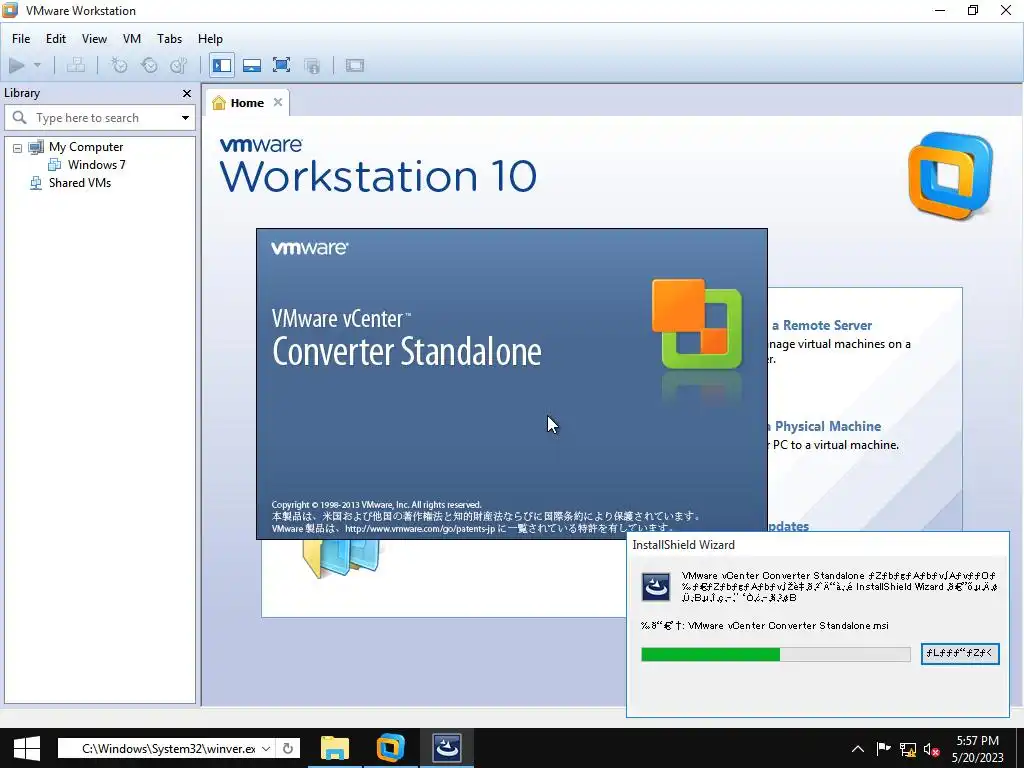Click the Send Ctrl+Alt+Del toolbar icon
1024x768 pixels.
click(x=76, y=65)
